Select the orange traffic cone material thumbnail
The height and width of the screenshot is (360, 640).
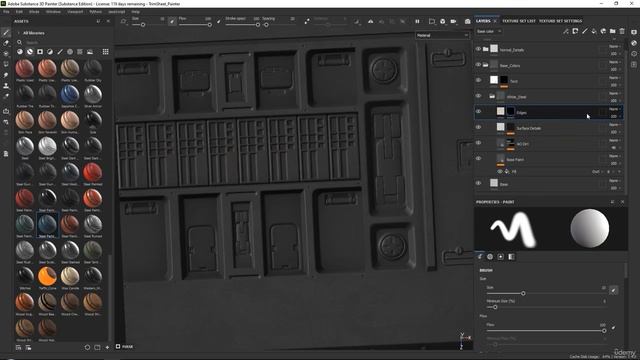[47, 276]
